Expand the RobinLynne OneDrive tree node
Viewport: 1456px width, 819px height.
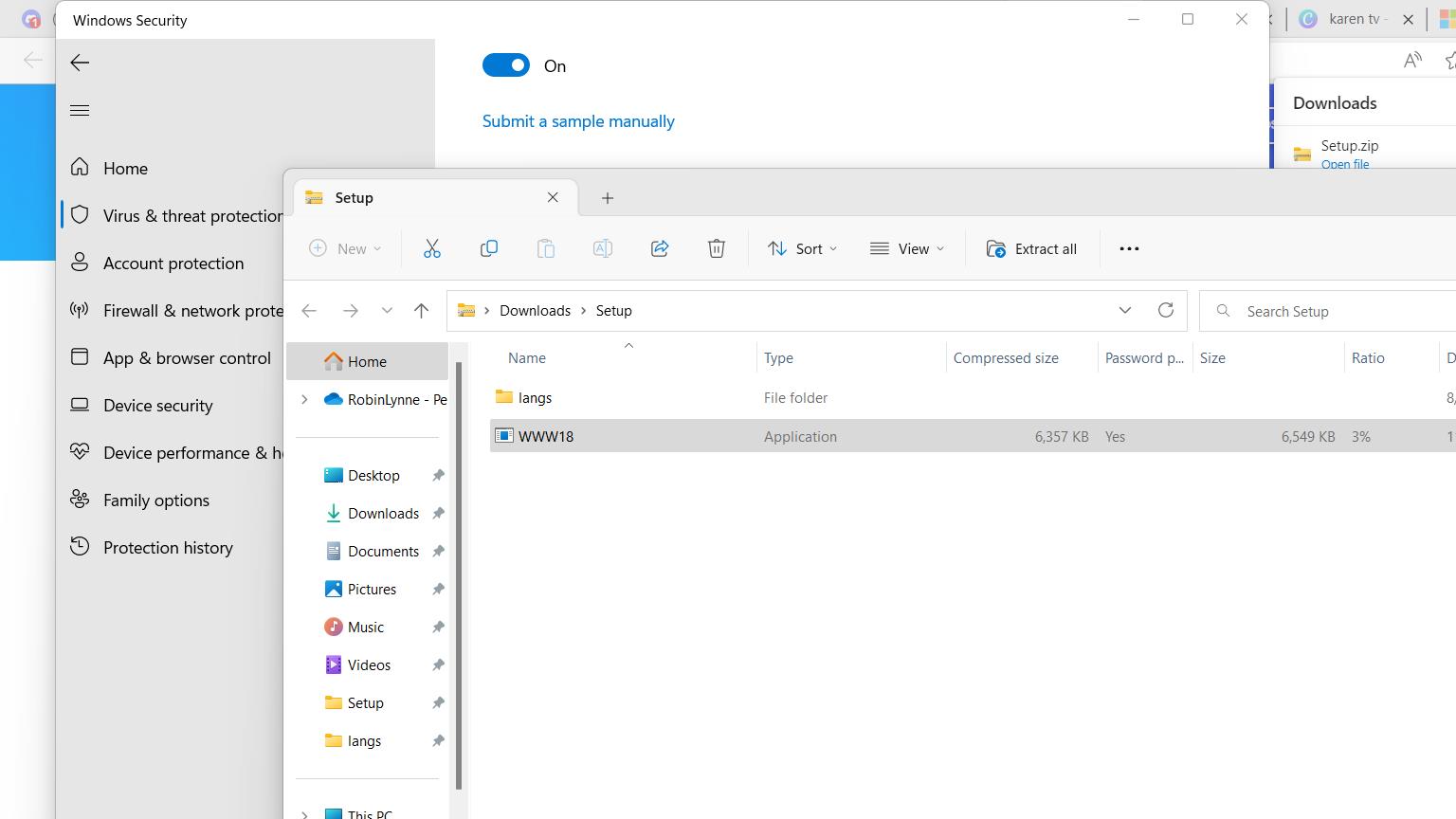304,400
